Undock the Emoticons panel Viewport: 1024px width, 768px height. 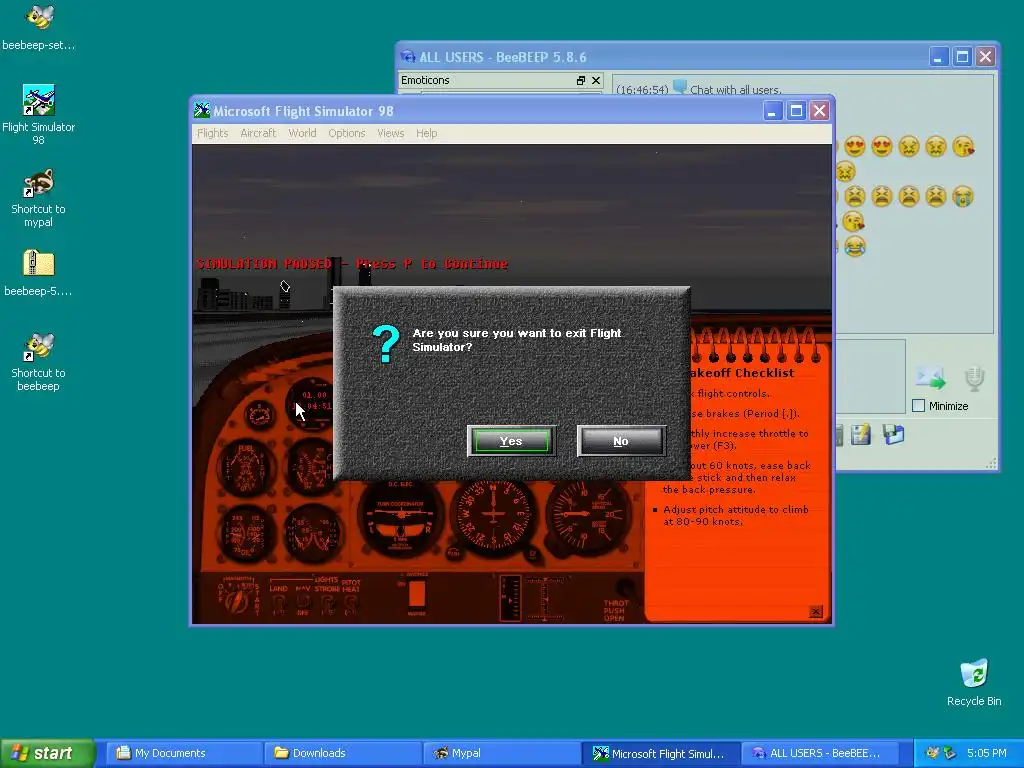(581, 80)
